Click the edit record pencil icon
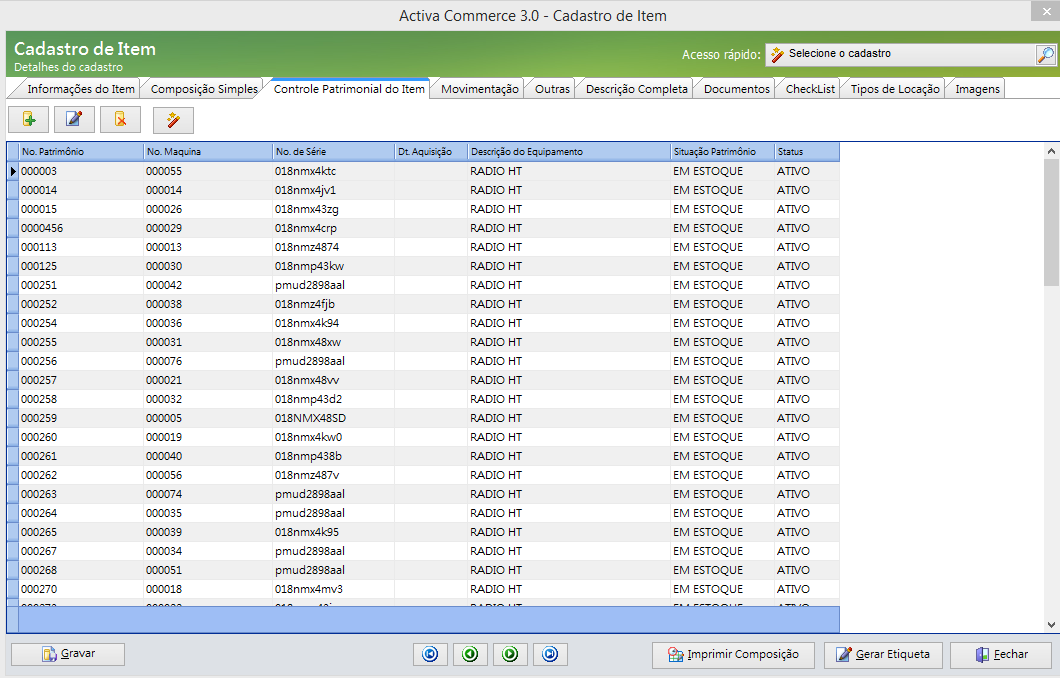This screenshot has width=1060, height=678. (74, 120)
